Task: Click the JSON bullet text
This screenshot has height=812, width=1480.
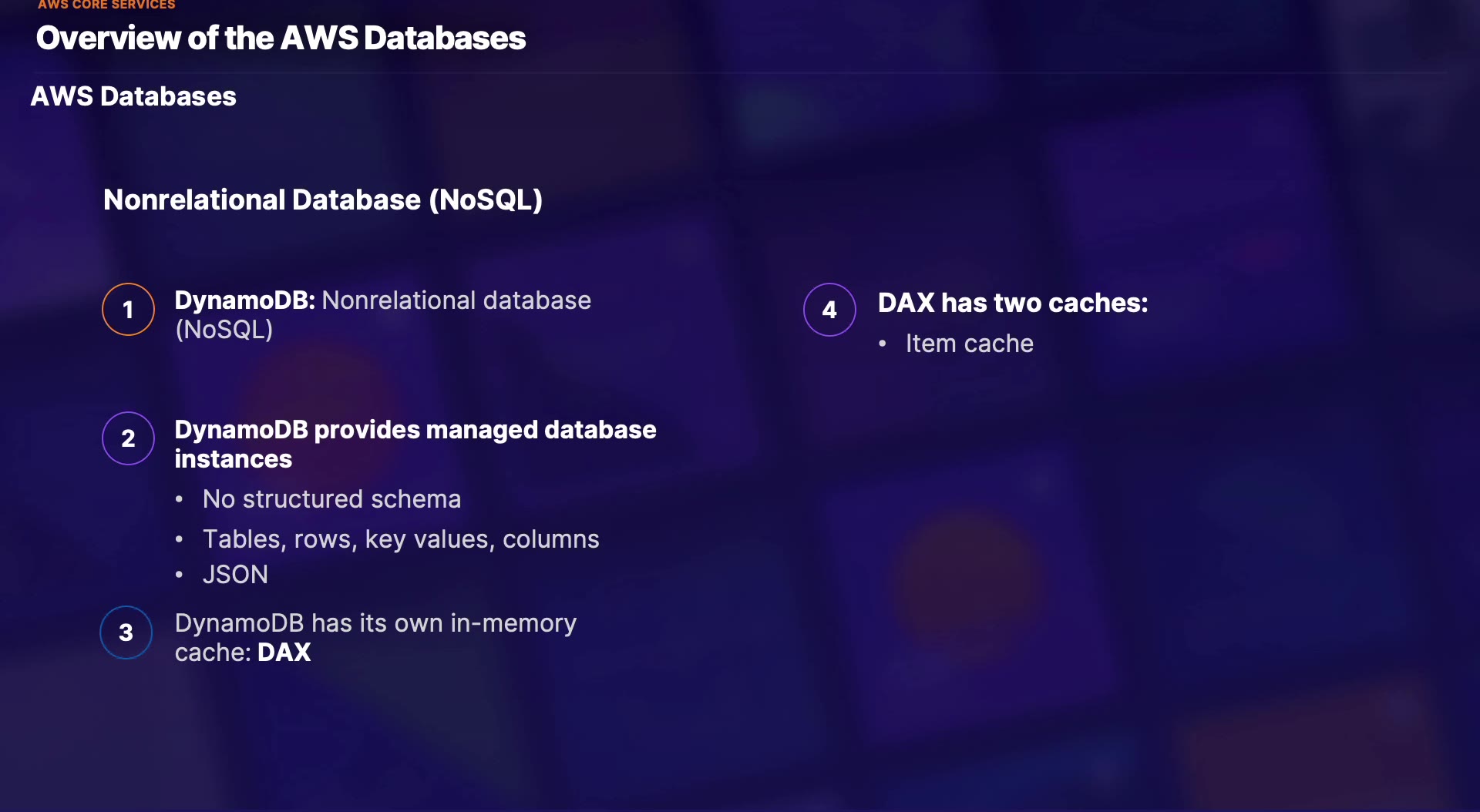Action: [x=235, y=575]
